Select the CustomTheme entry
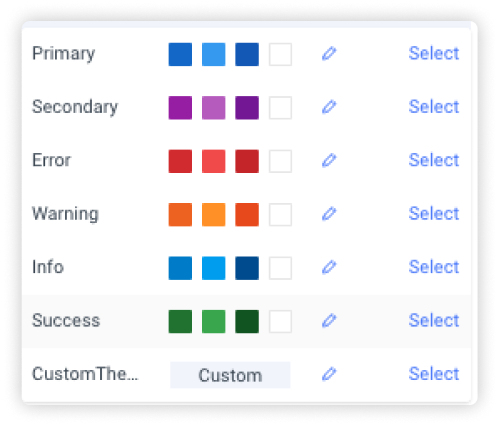The height and width of the screenshot is (425, 497). point(434,374)
